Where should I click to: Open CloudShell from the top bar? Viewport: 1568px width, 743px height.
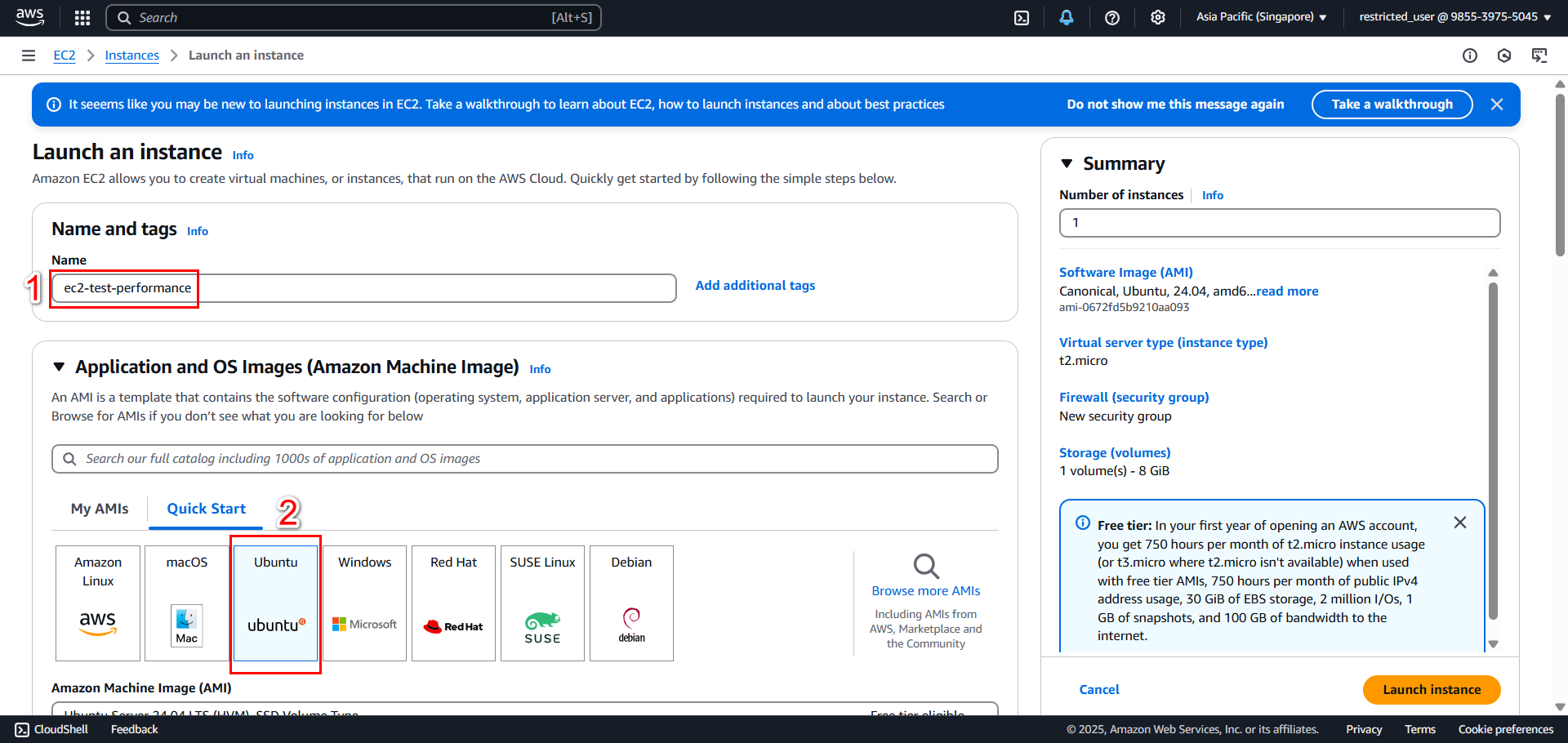[1022, 17]
